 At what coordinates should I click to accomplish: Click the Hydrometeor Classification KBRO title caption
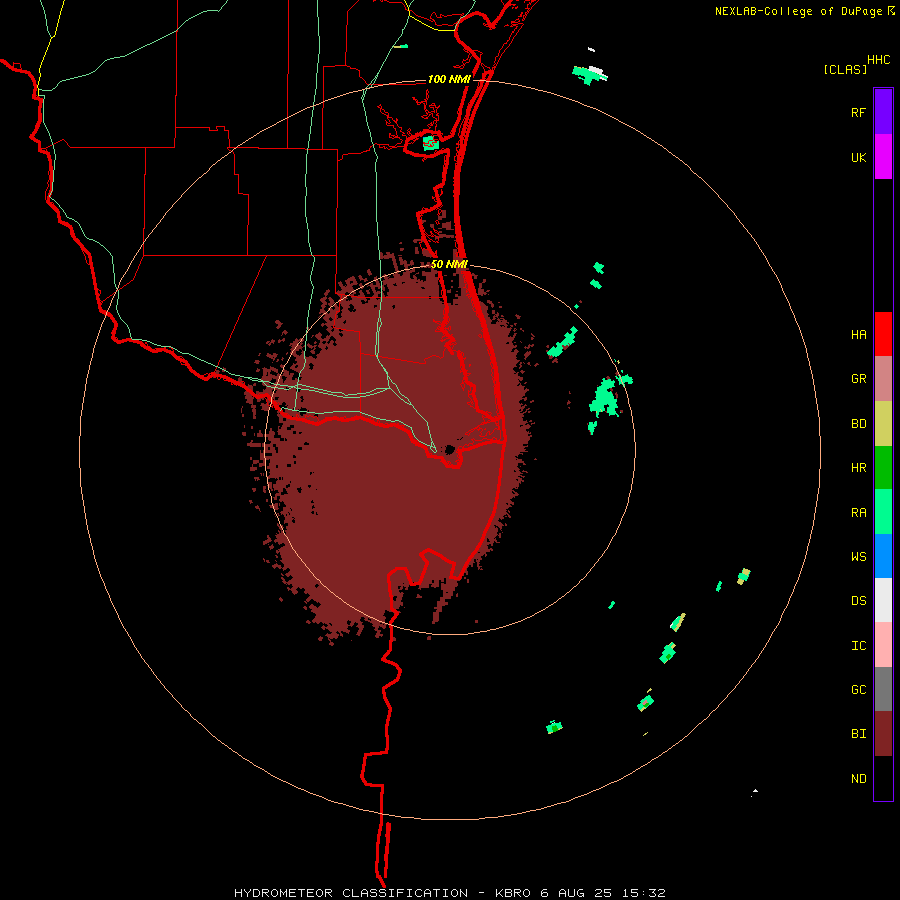point(449,893)
